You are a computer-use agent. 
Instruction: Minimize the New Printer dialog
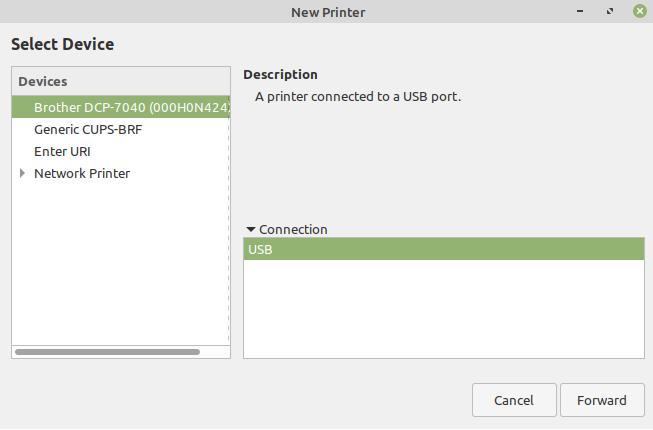click(581, 12)
